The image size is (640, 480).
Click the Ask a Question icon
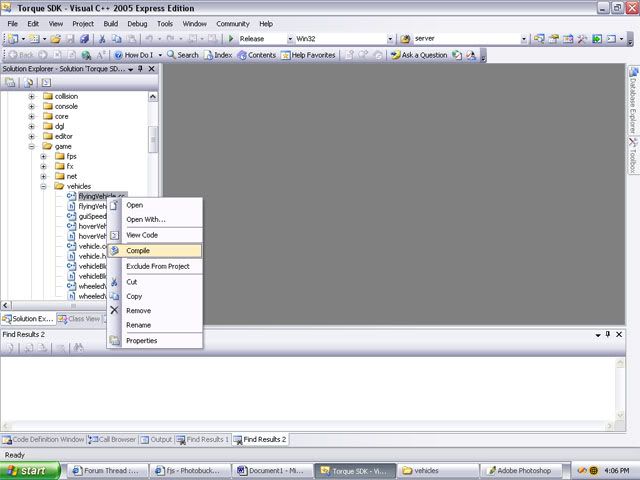420,55
